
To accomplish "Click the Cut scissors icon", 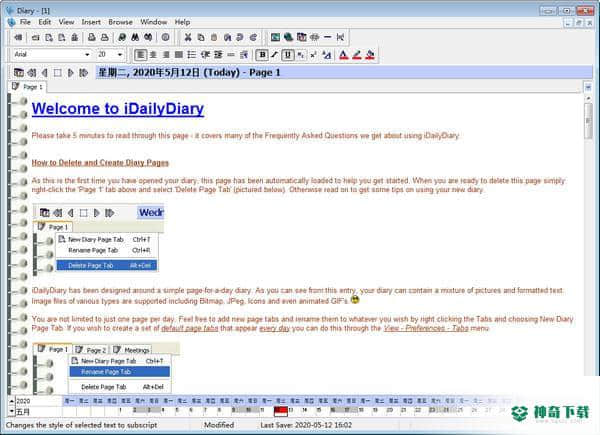I will pos(188,37).
